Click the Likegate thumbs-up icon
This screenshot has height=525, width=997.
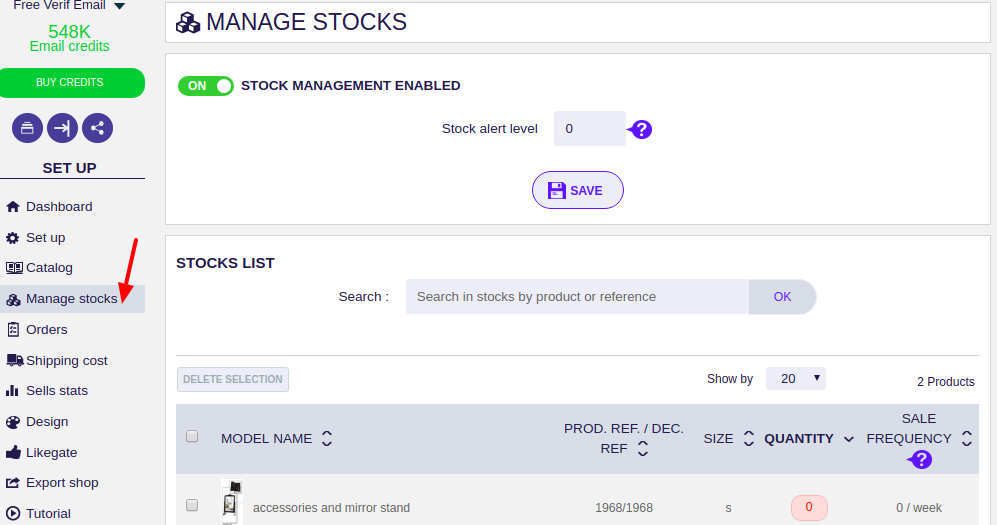point(13,453)
